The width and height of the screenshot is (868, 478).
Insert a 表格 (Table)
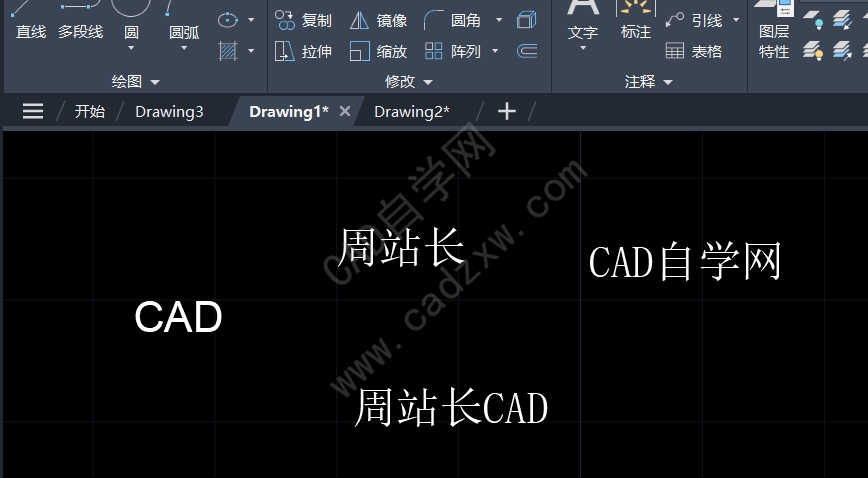[x=694, y=52]
